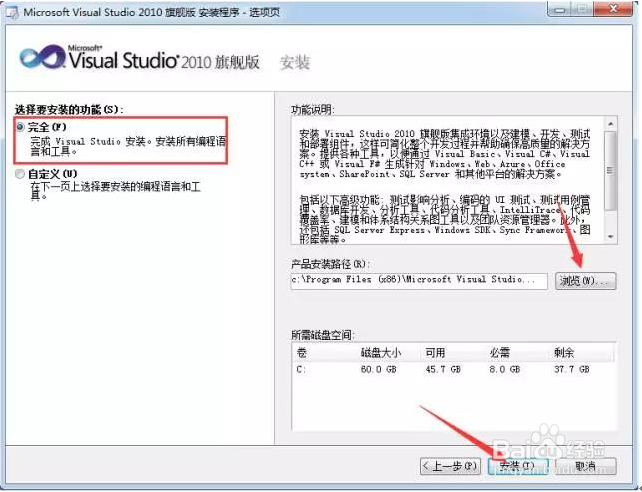Click the 45.7 GB available value

point(443,370)
